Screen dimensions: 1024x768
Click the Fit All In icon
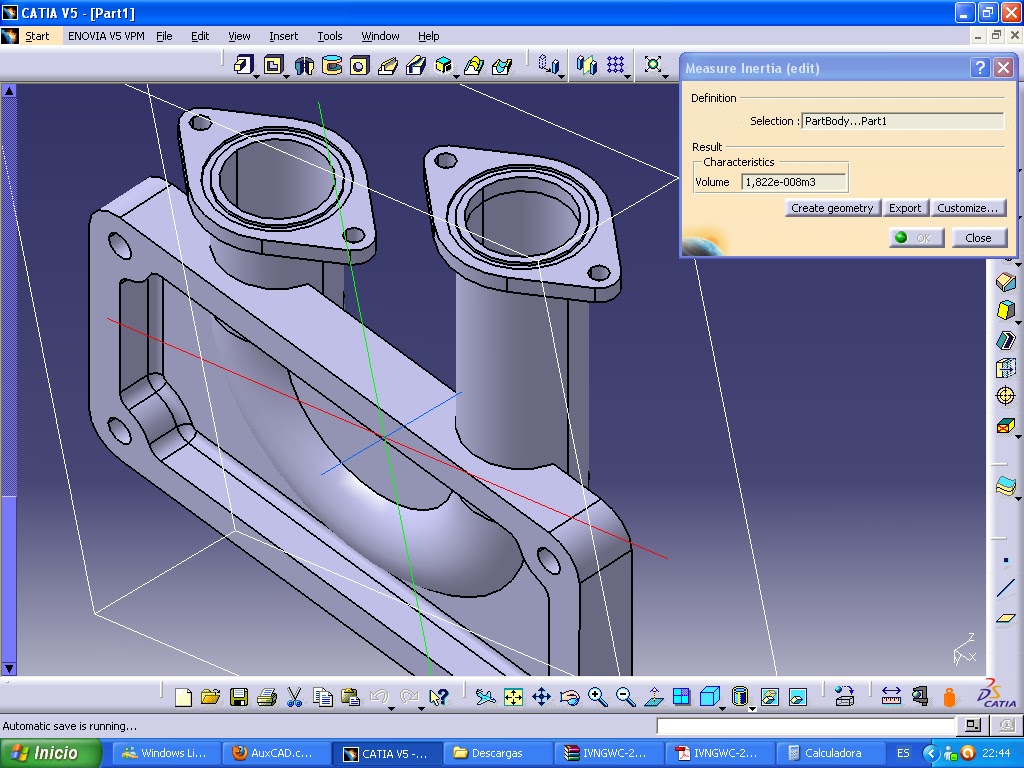(513, 697)
